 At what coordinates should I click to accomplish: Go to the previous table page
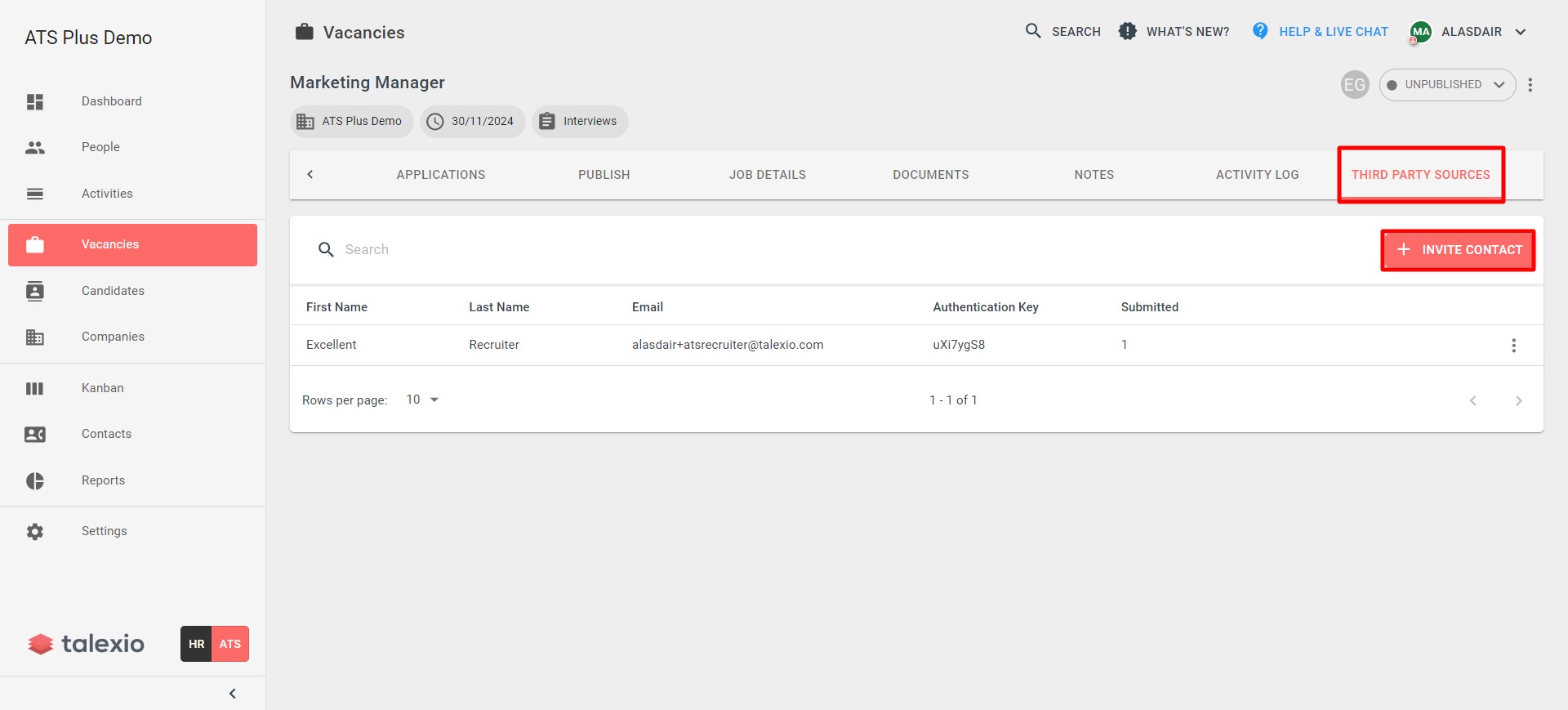1473,400
